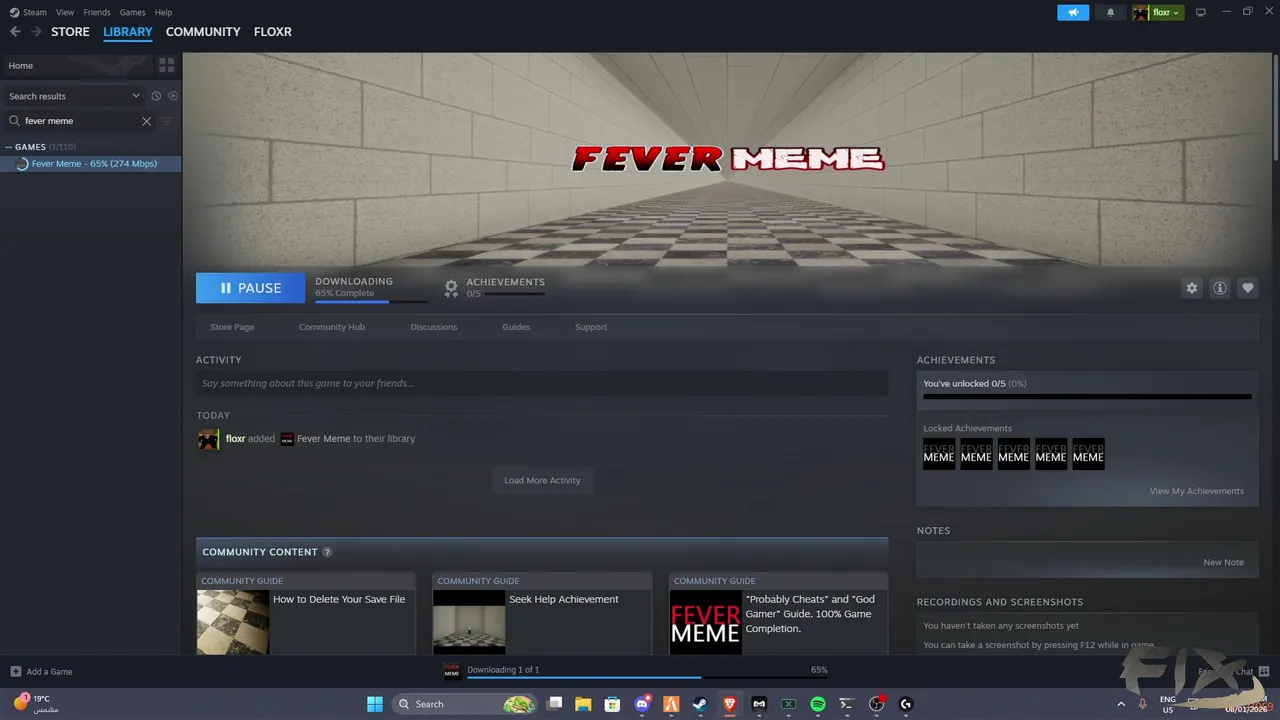Add Fever Meme to favorites heart
Image resolution: width=1280 pixels, height=720 pixels.
pyautogui.click(x=1248, y=288)
